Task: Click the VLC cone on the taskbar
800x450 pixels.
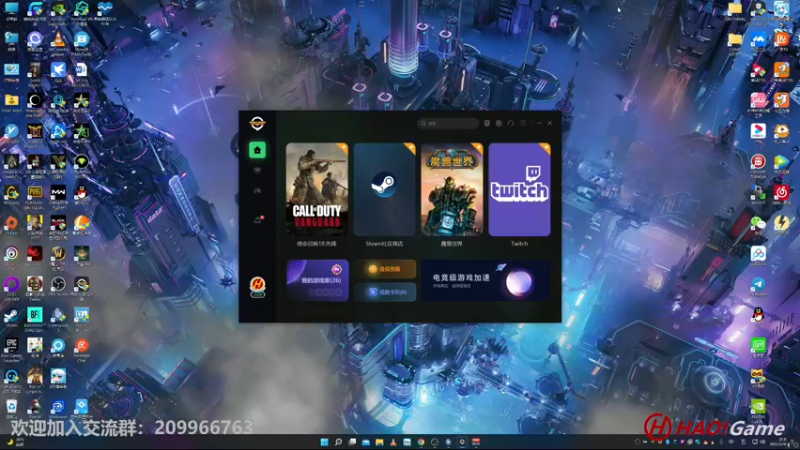Action: click(x=393, y=442)
